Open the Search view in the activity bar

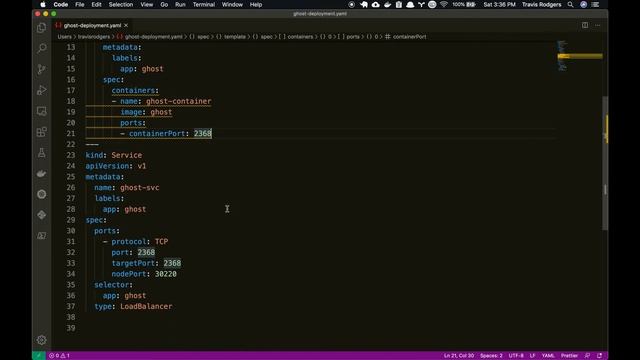pos(42,49)
